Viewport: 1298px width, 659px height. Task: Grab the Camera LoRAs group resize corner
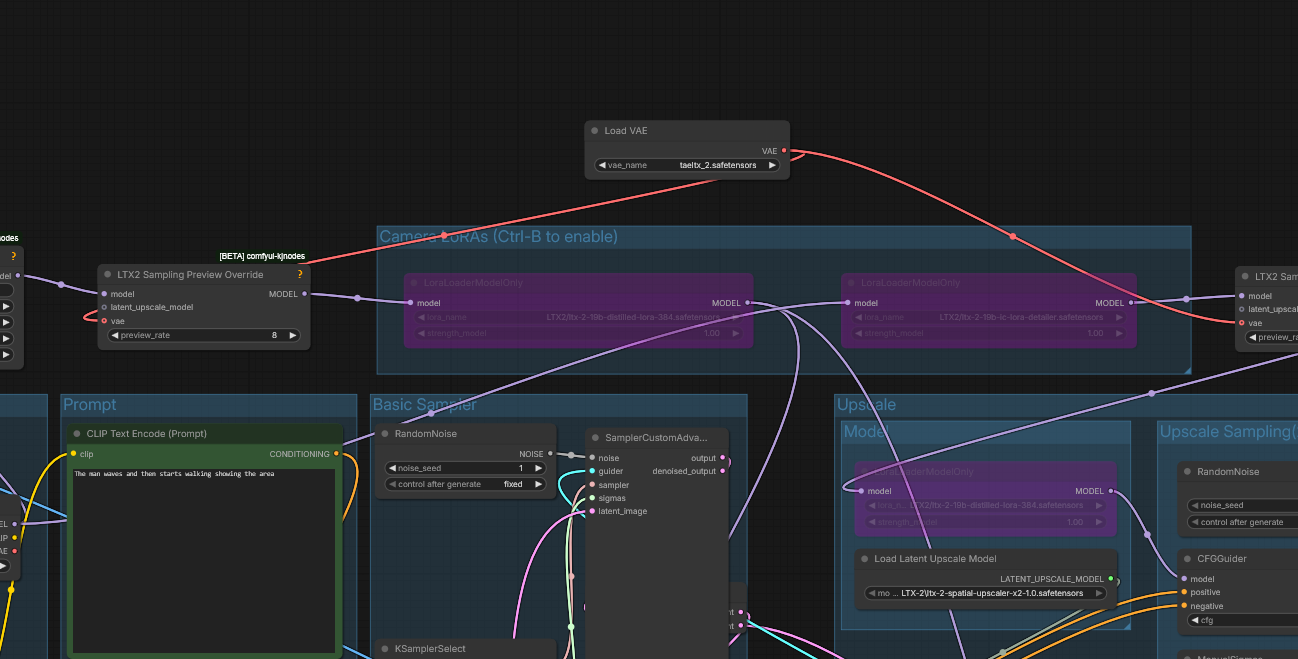click(1186, 369)
